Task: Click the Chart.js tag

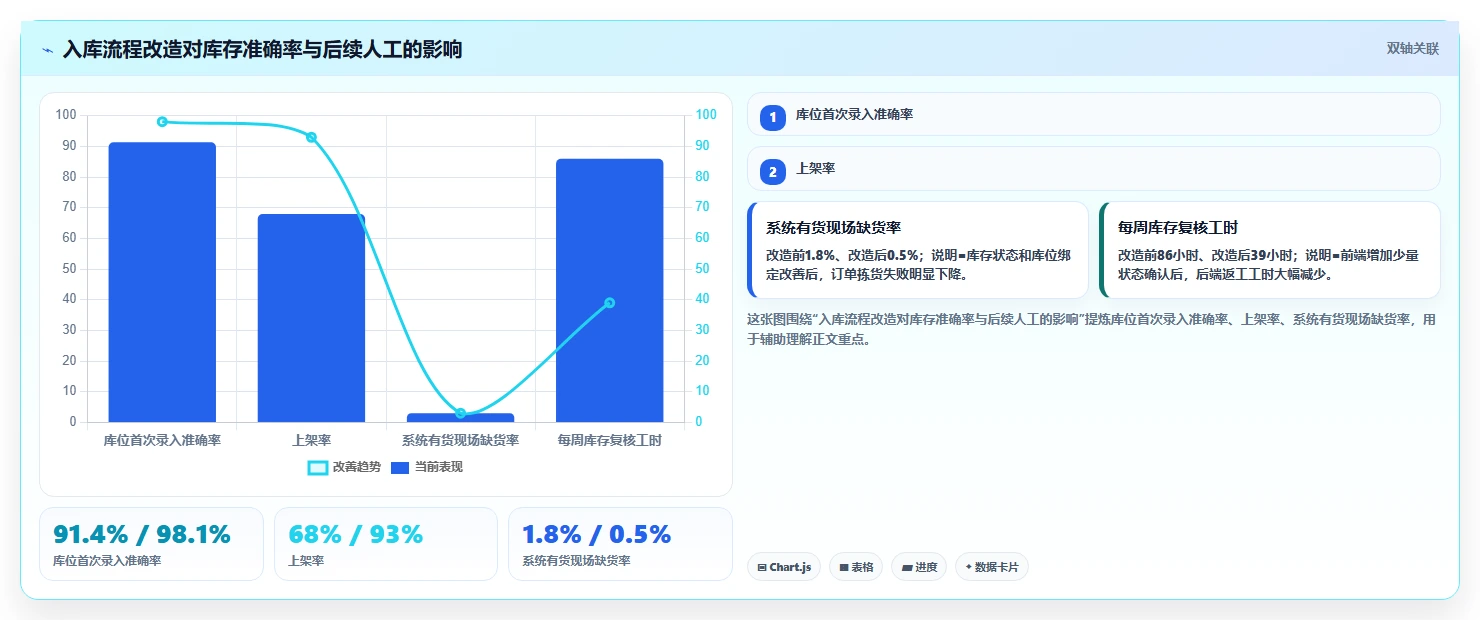Action: (x=784, y=567)
